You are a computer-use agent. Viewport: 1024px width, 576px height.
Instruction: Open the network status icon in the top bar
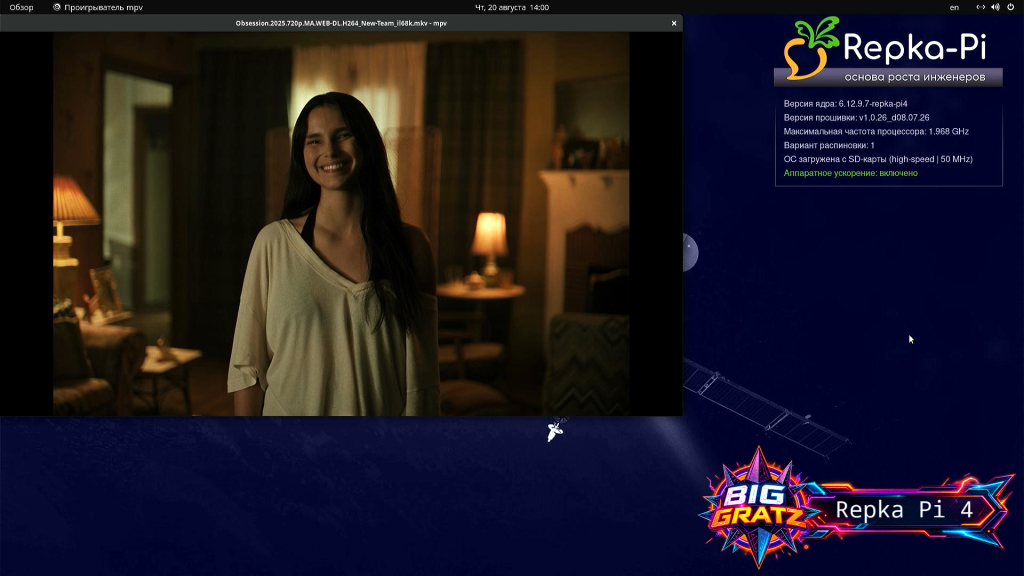[980, 7]
